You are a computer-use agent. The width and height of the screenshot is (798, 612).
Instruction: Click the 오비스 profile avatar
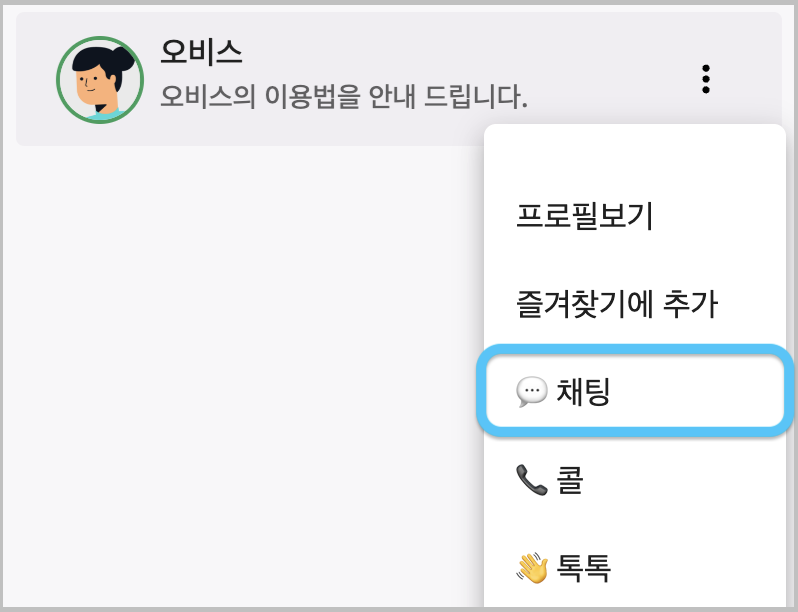tap(100, 80)
